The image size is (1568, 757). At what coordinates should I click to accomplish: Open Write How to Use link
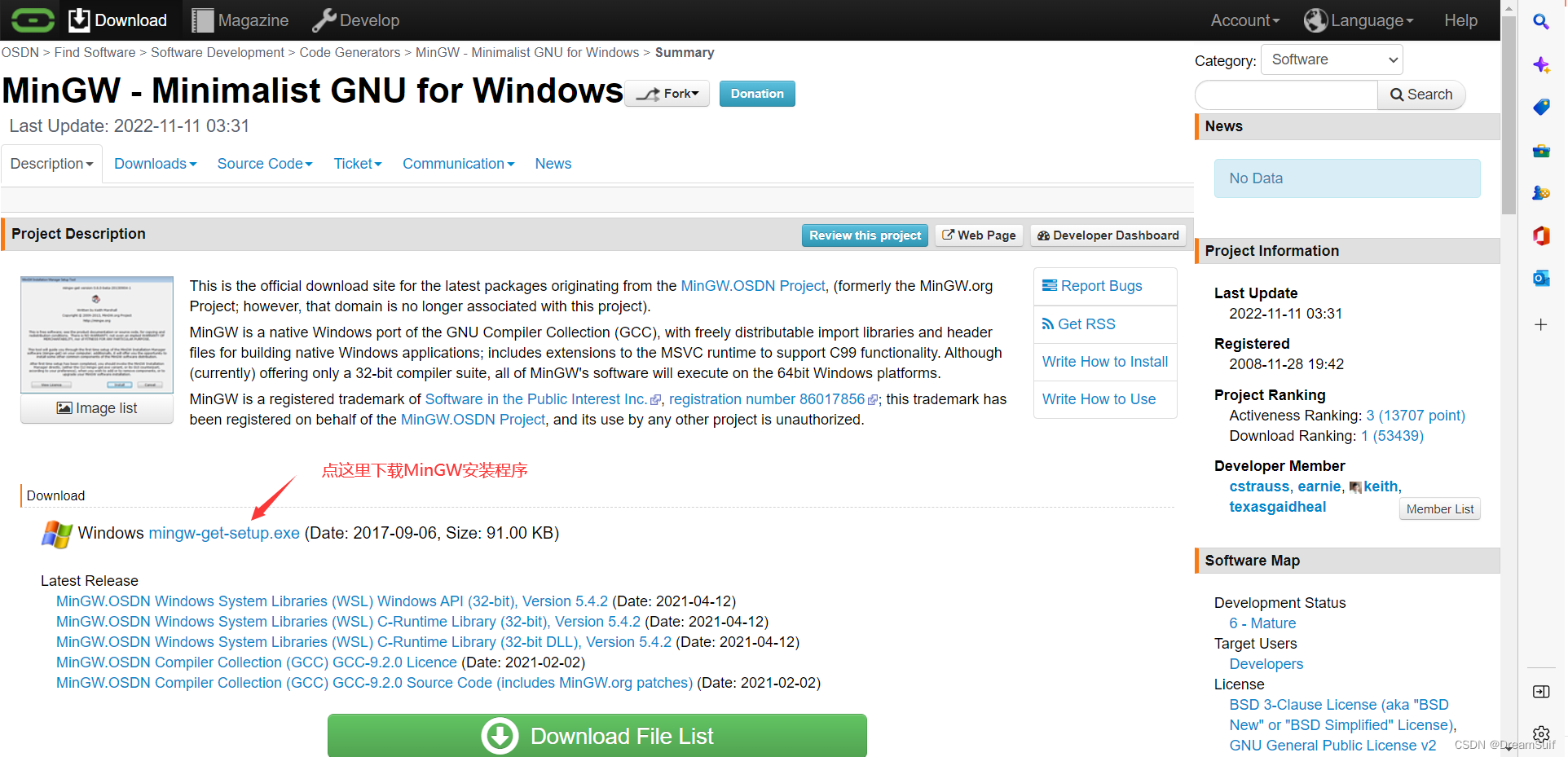(1099, 399)
